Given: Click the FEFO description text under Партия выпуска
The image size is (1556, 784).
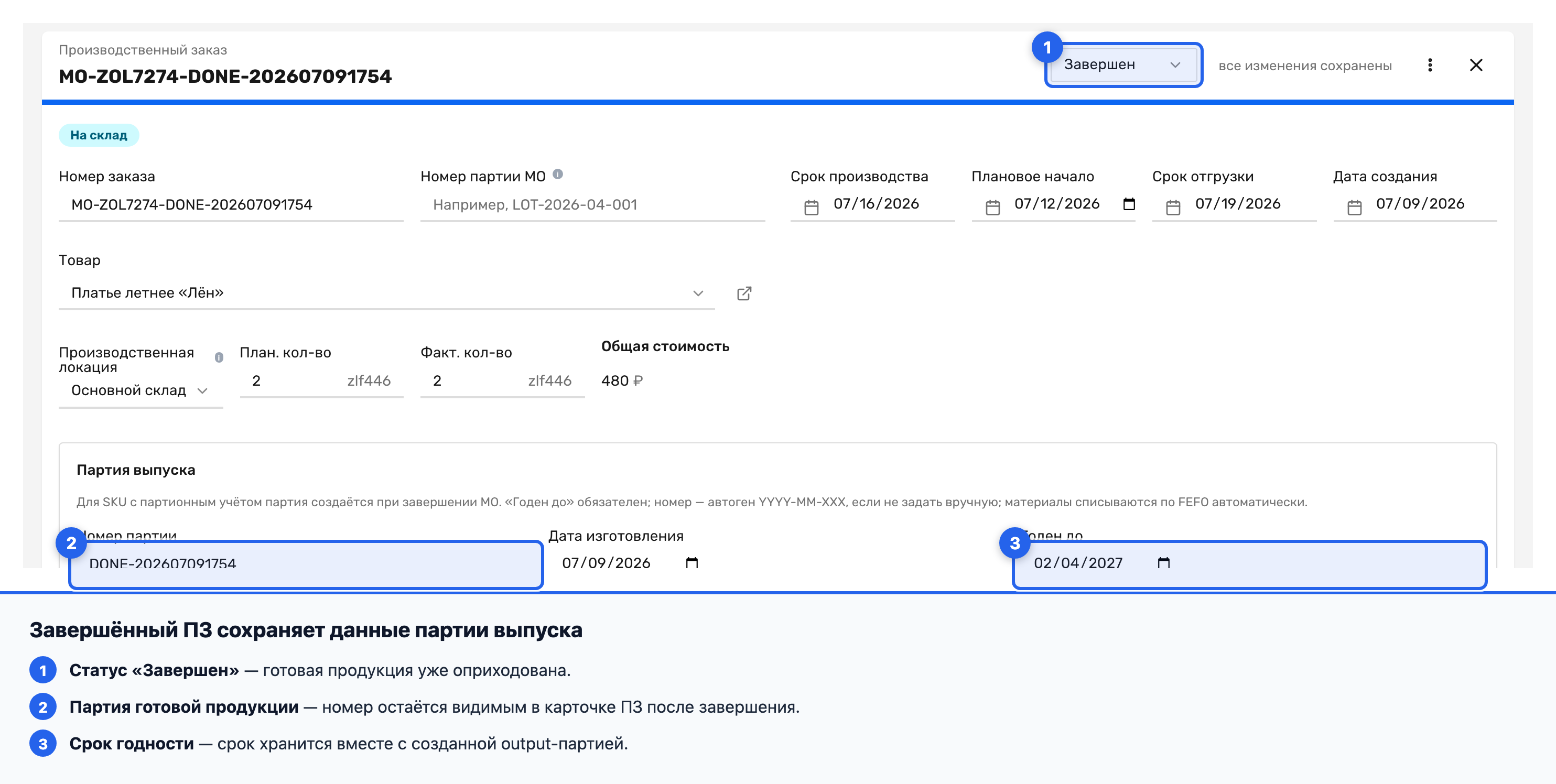Looking at the screenshot, I should click(691, 503).
